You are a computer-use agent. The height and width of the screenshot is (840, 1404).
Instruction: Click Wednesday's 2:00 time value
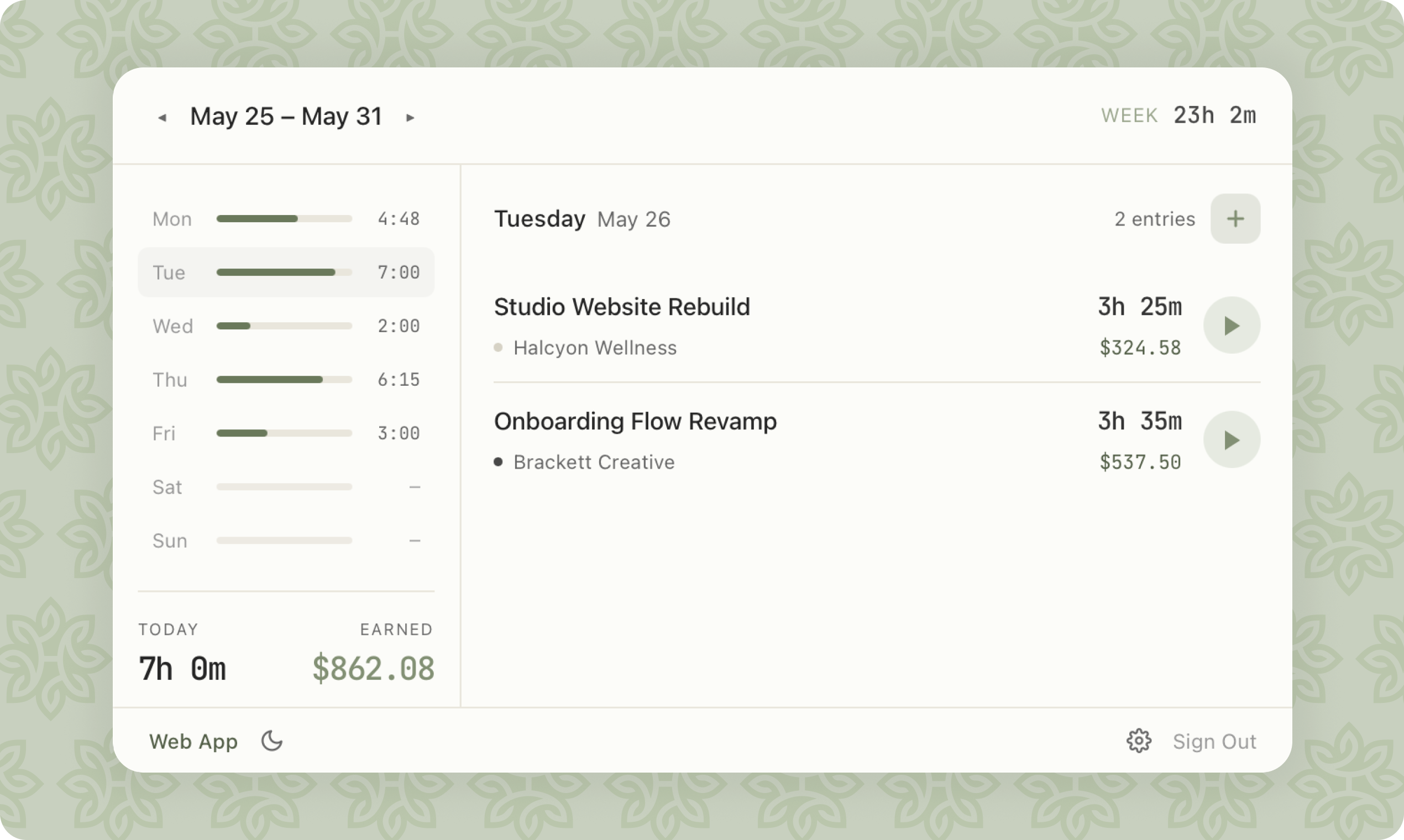pos(399,326)
